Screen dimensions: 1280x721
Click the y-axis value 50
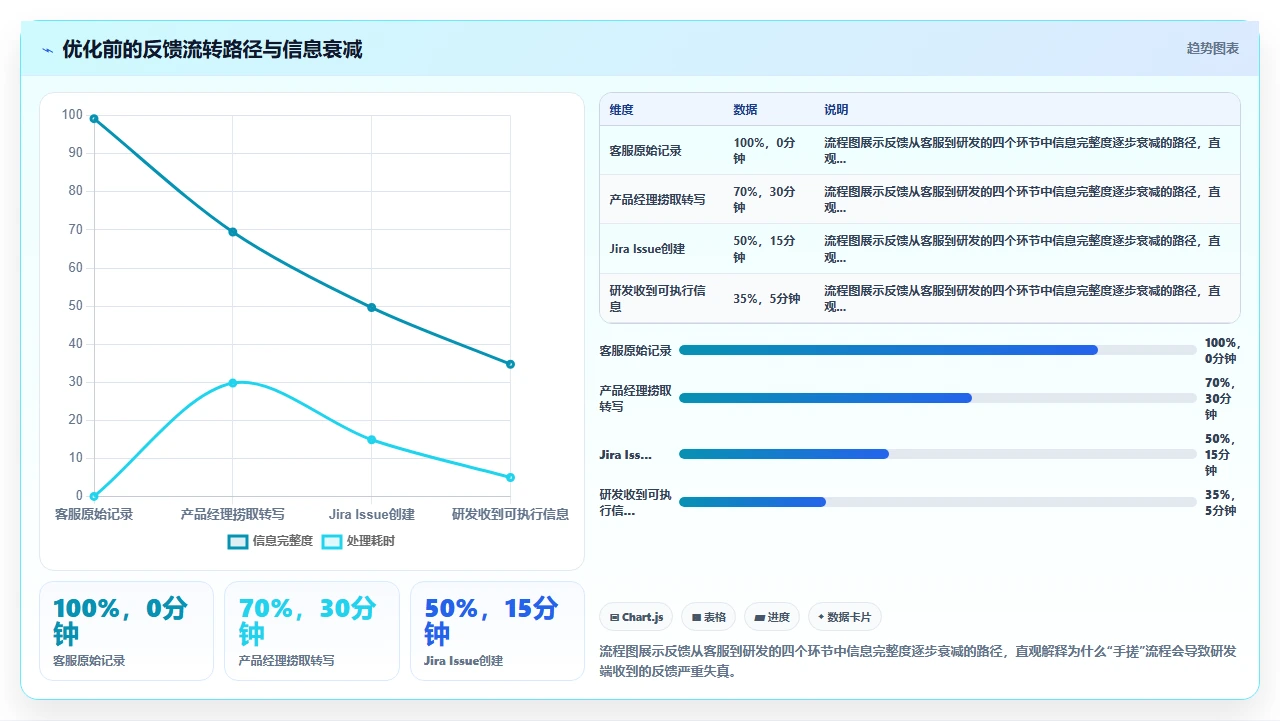(x=76, y=306)
